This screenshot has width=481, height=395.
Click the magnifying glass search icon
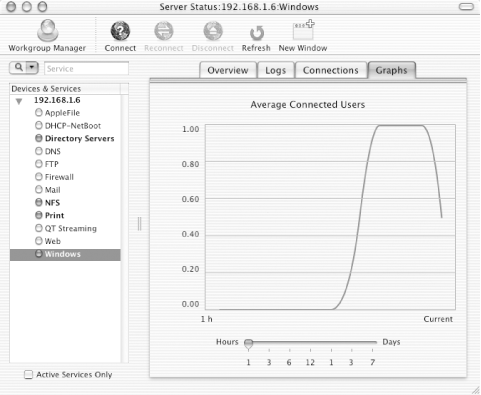[x=19, y=68]
